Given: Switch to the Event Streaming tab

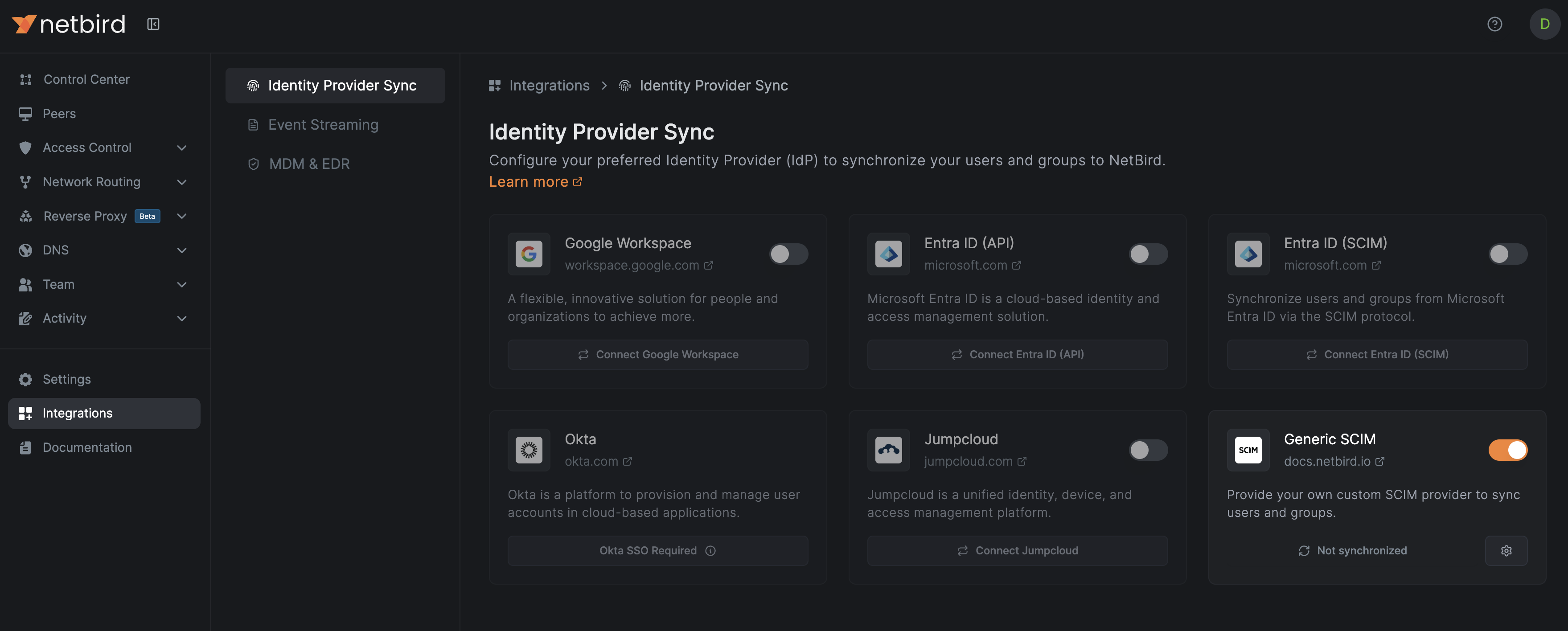Looking at the screenshot, I should (x=335, y=125).
